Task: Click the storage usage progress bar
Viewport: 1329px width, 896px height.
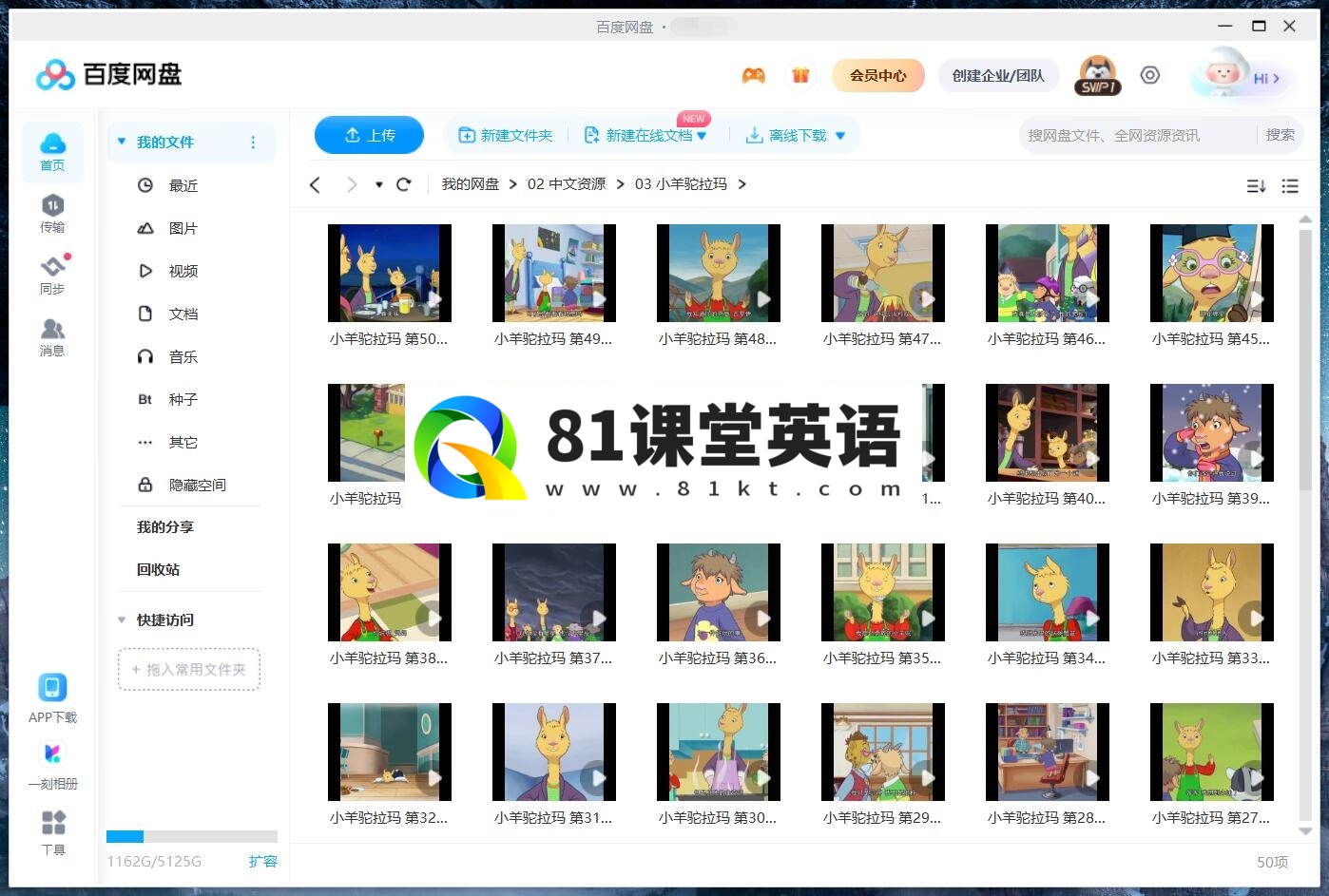Action: point(192,837)
